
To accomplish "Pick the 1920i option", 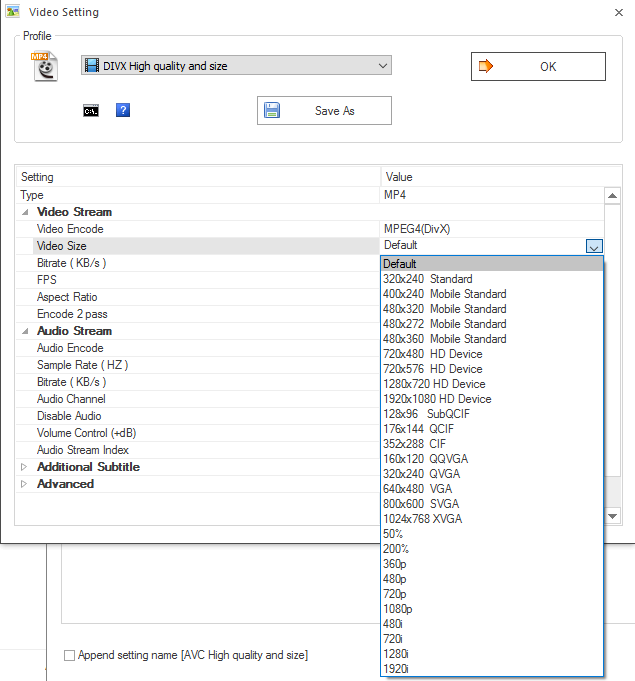I will click(x=492, y=669).
